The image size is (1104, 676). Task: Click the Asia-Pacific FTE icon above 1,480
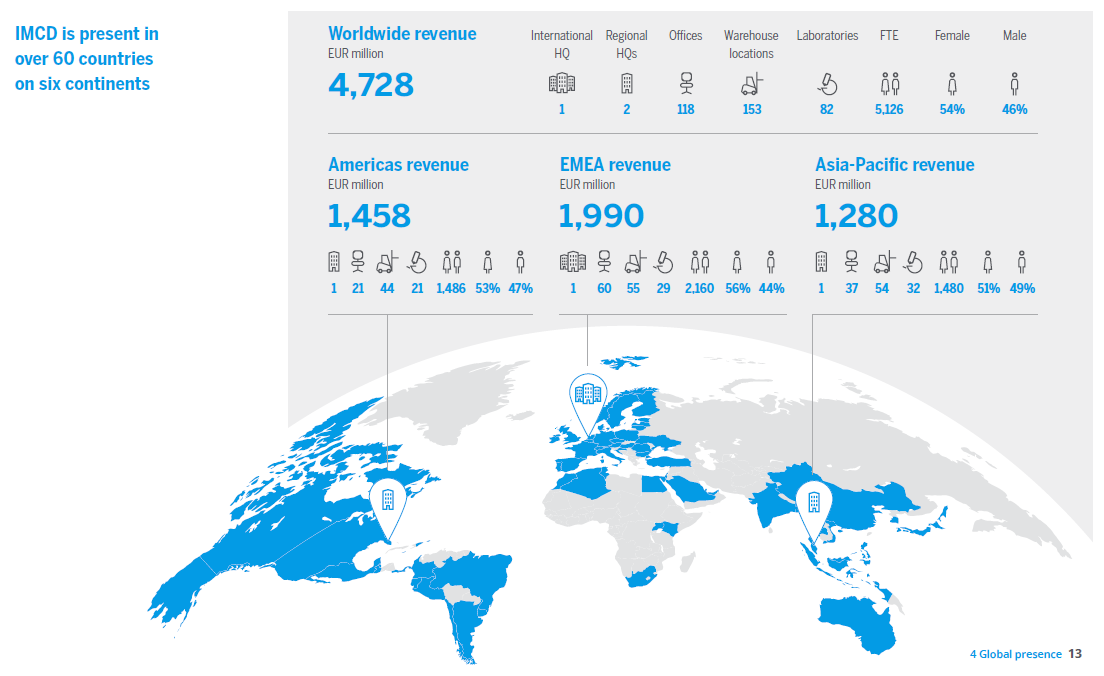point(949,262)
